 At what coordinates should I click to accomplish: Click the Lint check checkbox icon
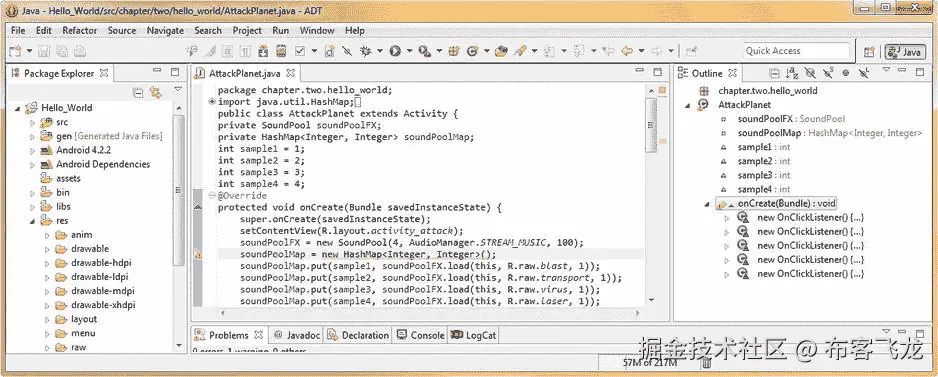tap(300, 51)
